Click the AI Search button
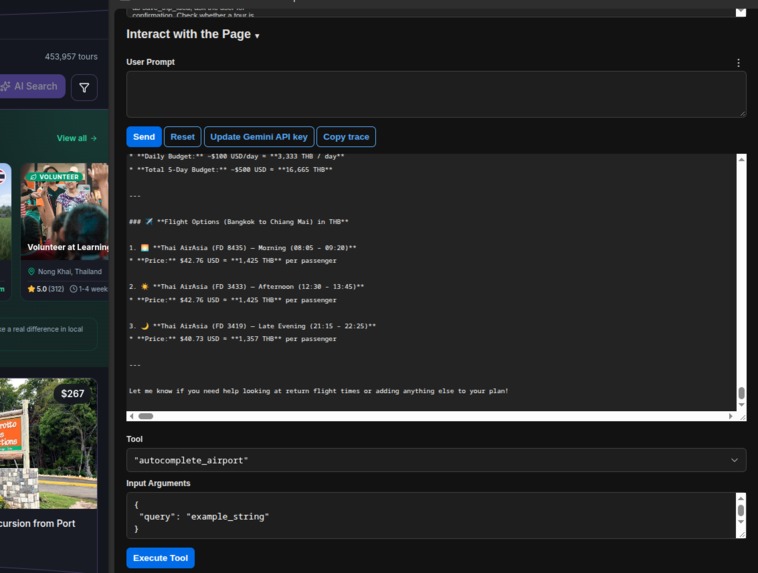The height and width of the screenshot is (573, 758). pos(32,87)
